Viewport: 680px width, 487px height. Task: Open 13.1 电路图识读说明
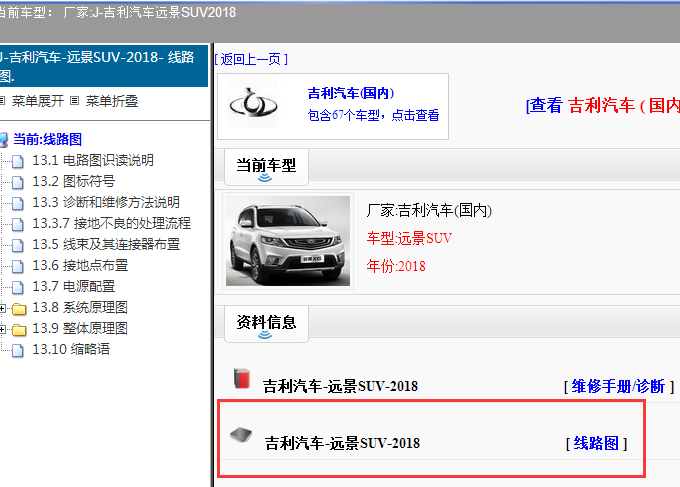(93, 160)
